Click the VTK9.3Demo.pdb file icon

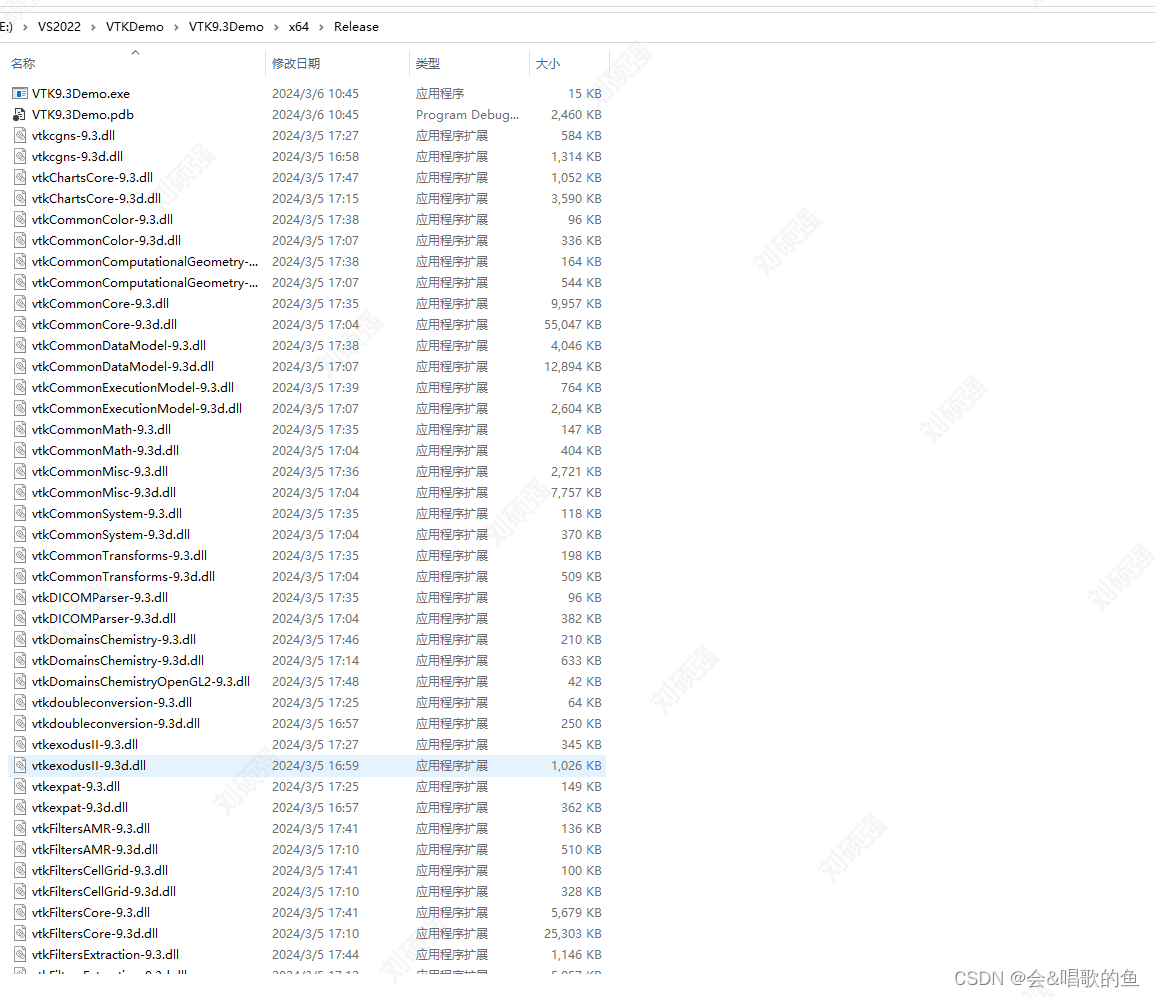pyautogui.click(x=19, y=114)
